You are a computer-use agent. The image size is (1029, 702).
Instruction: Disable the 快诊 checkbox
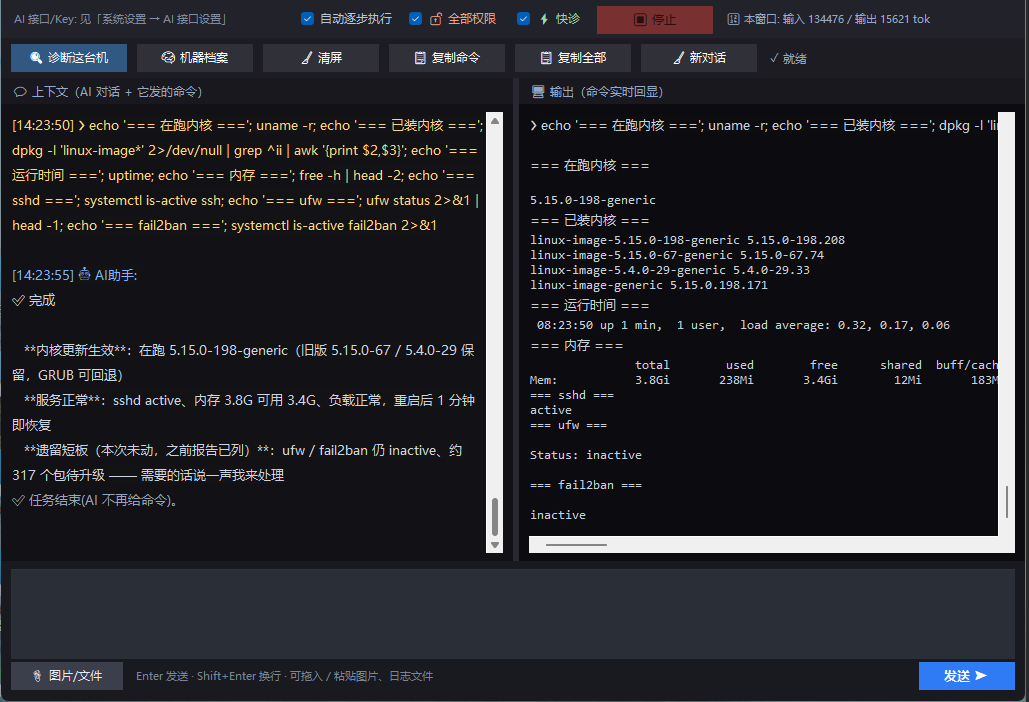pyautogui.click(x=523, y=18)
